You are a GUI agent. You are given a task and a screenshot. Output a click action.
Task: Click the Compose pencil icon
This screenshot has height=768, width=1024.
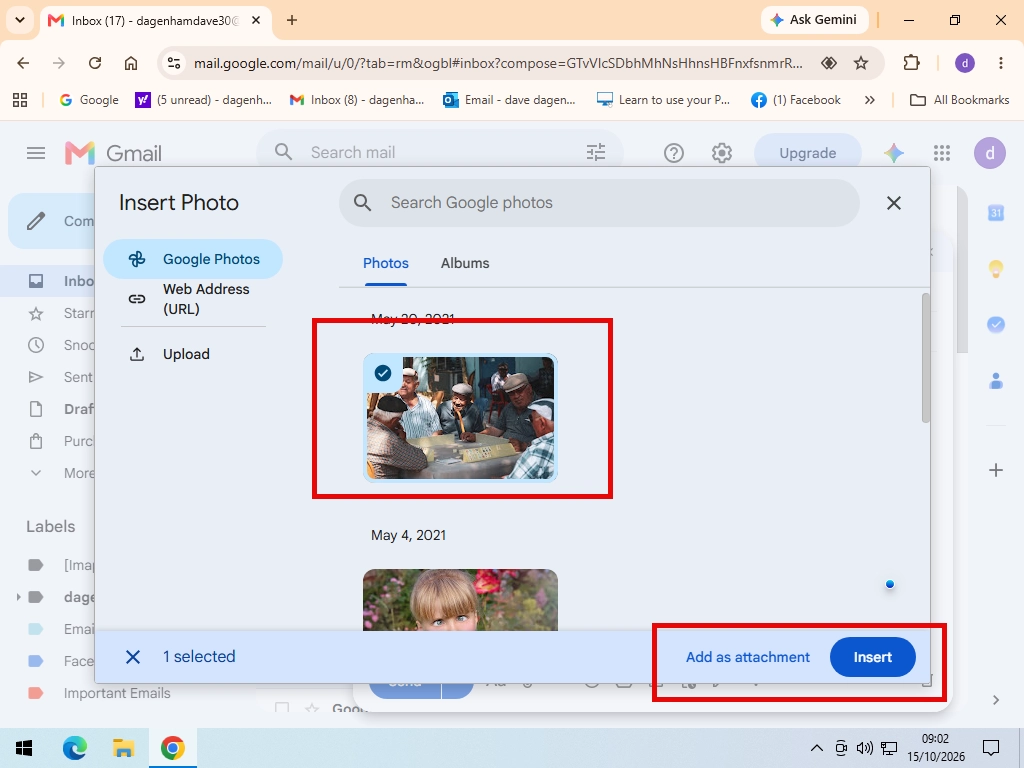(x=36, y=221)
